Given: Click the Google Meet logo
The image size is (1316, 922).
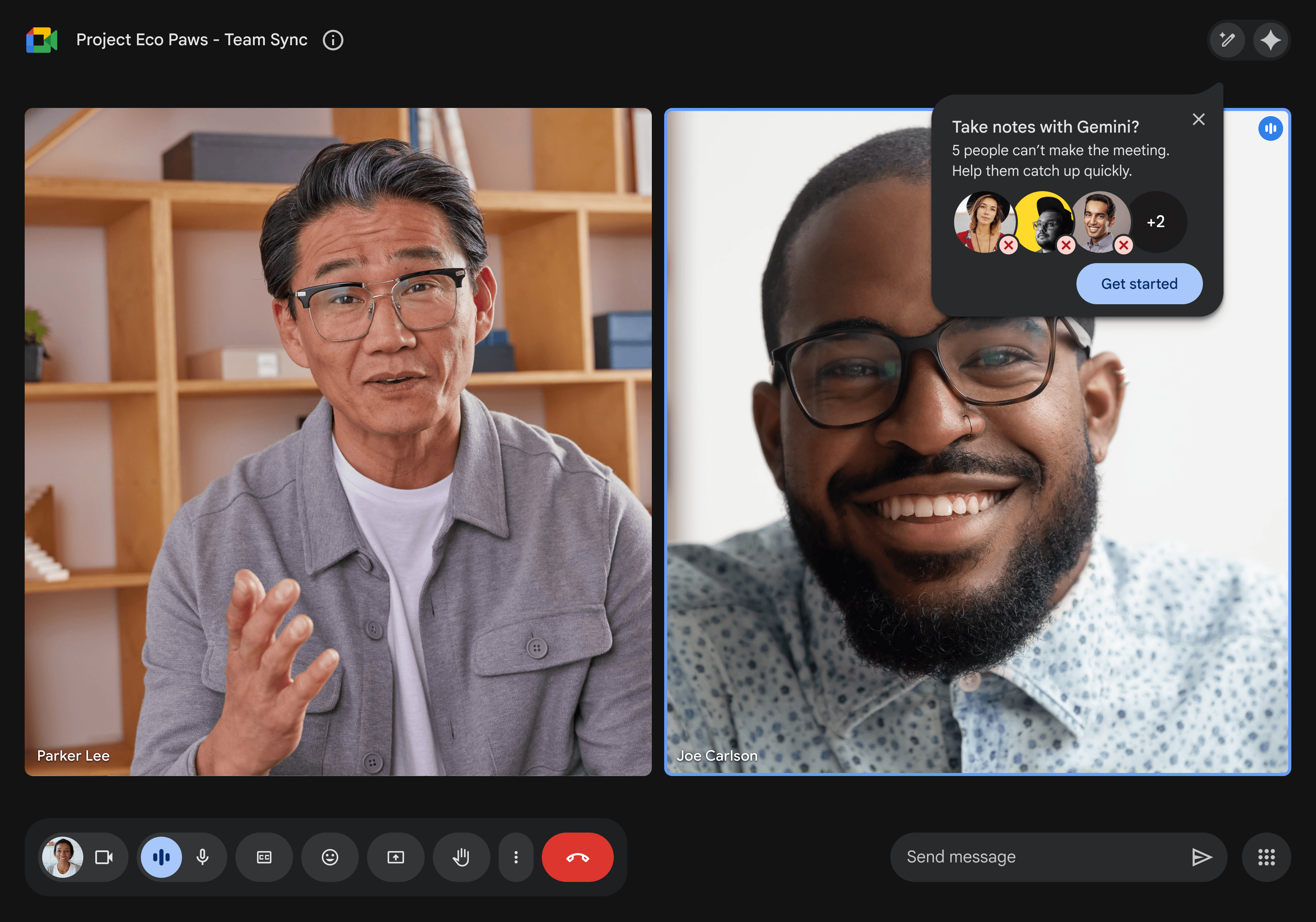Looking at the screenshot, I should pos(42,40).
